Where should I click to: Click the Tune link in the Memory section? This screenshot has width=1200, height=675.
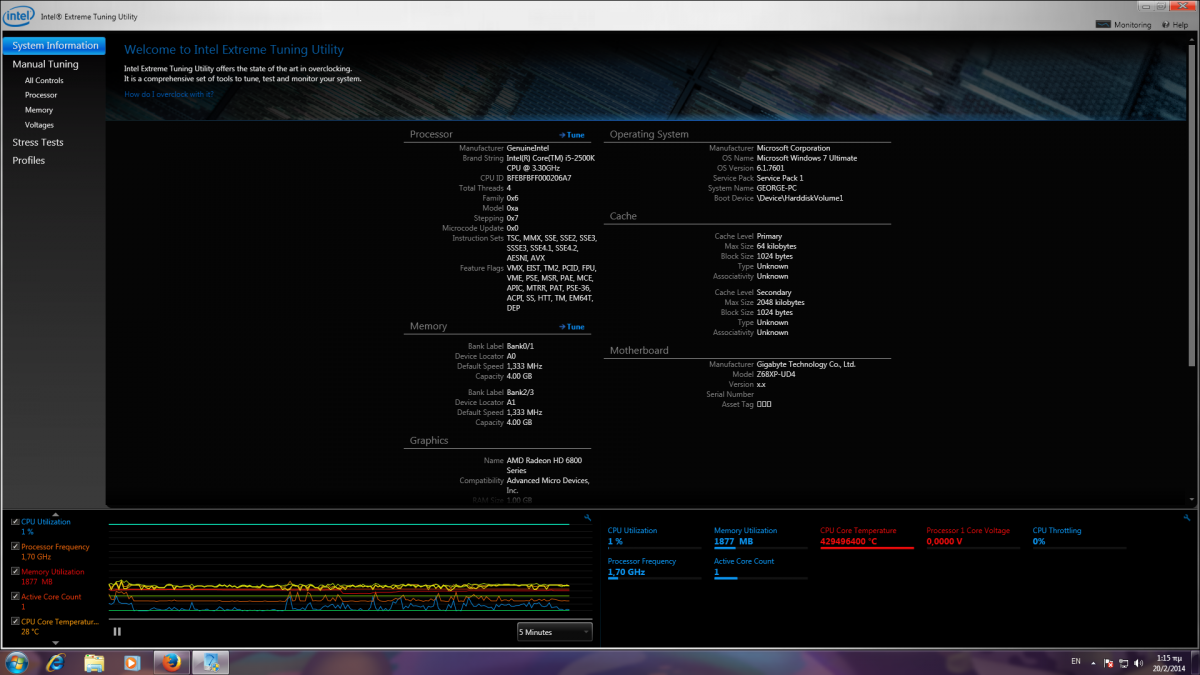(572, 327)
